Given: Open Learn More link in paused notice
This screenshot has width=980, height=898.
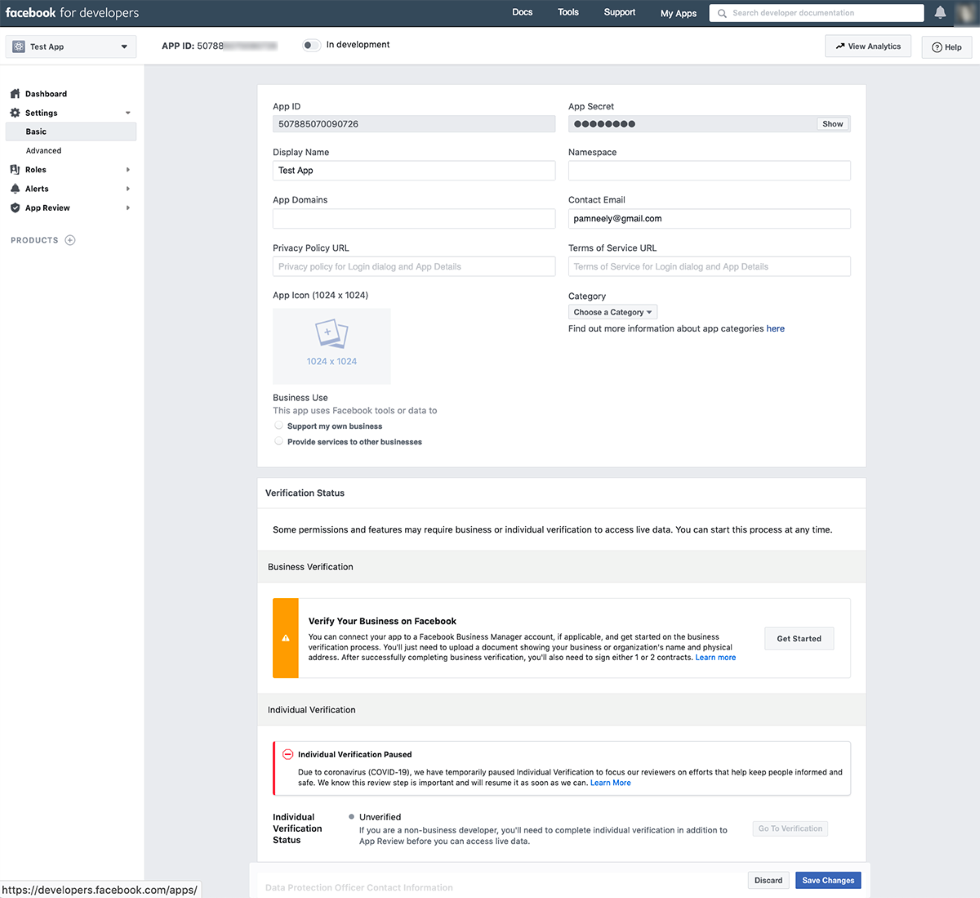Looking at the screenshot, I should coord(611,782).
